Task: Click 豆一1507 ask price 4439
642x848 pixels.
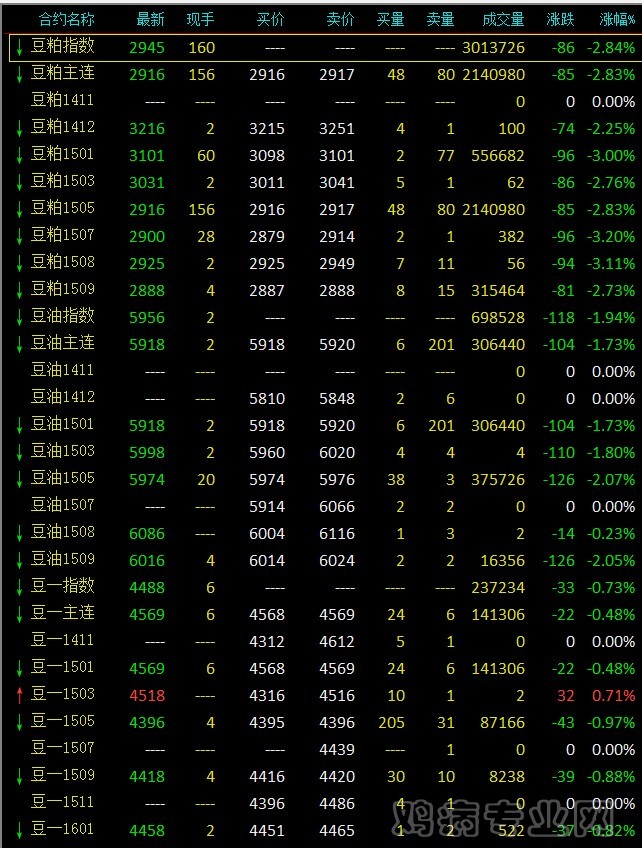Action: tap(337, 750)
